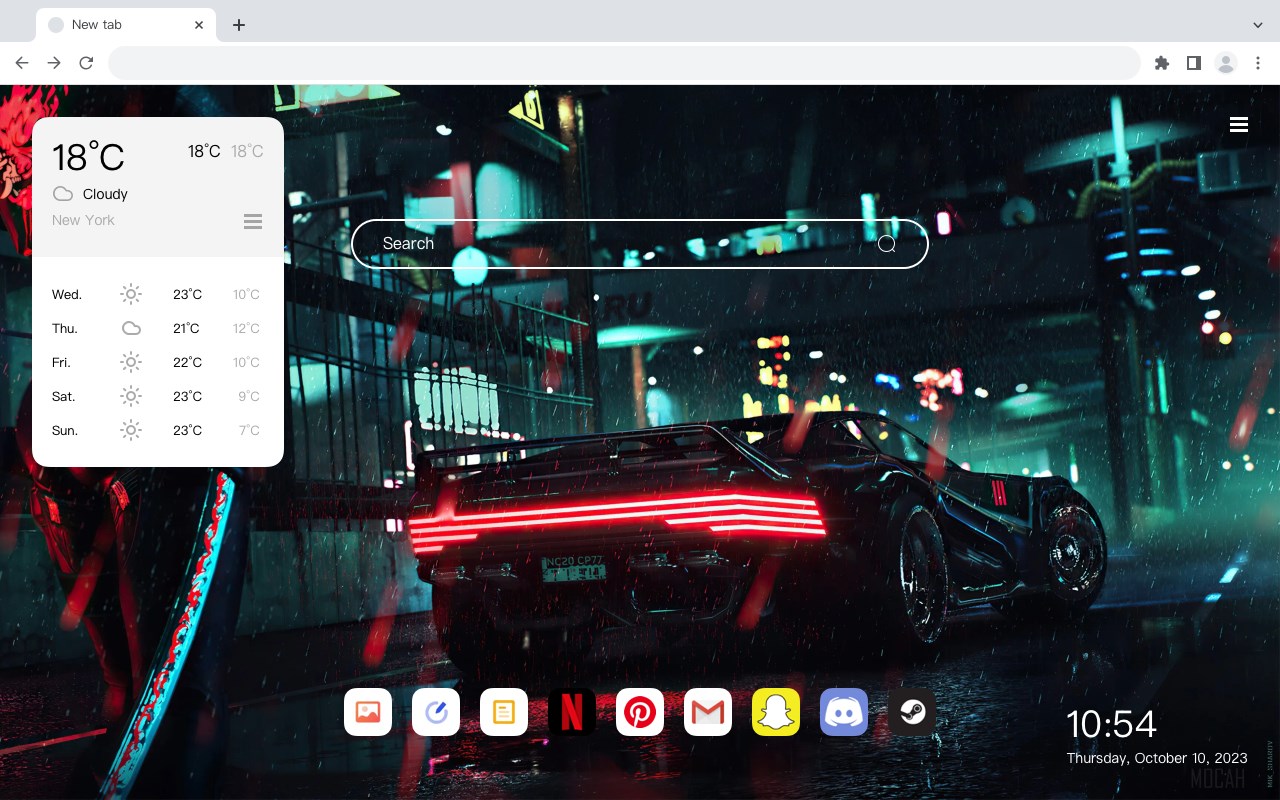Open the profile avatar in toolbar

pyautogui.click(x=1226, y=63)
